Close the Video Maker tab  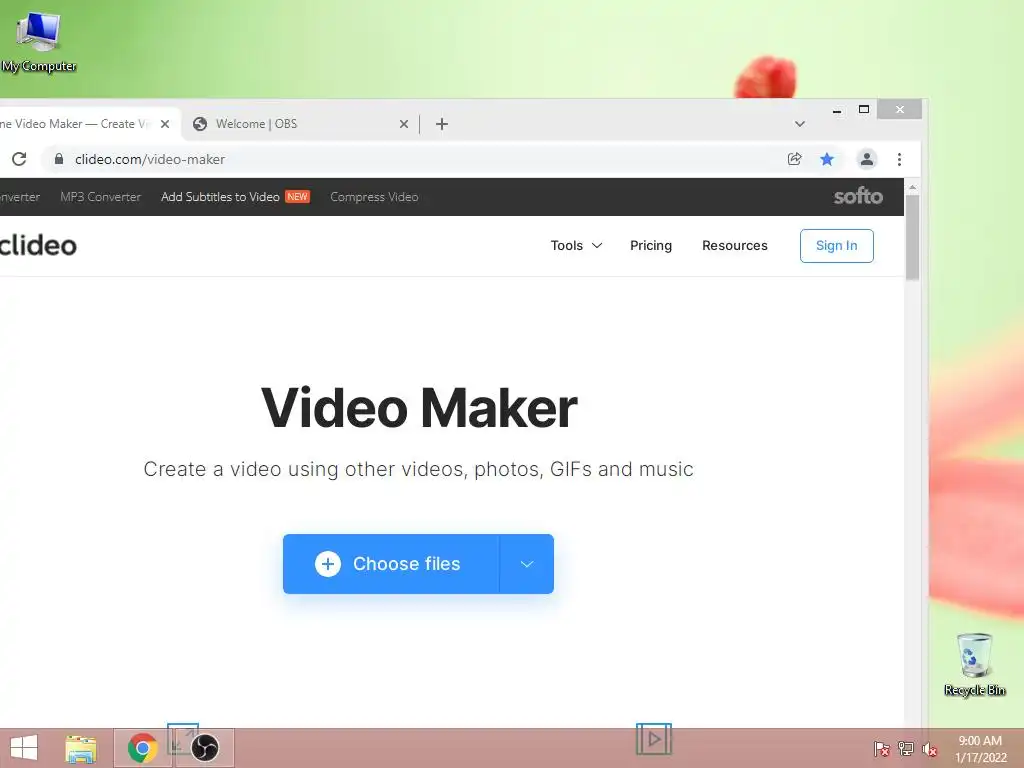click(165, 124)
